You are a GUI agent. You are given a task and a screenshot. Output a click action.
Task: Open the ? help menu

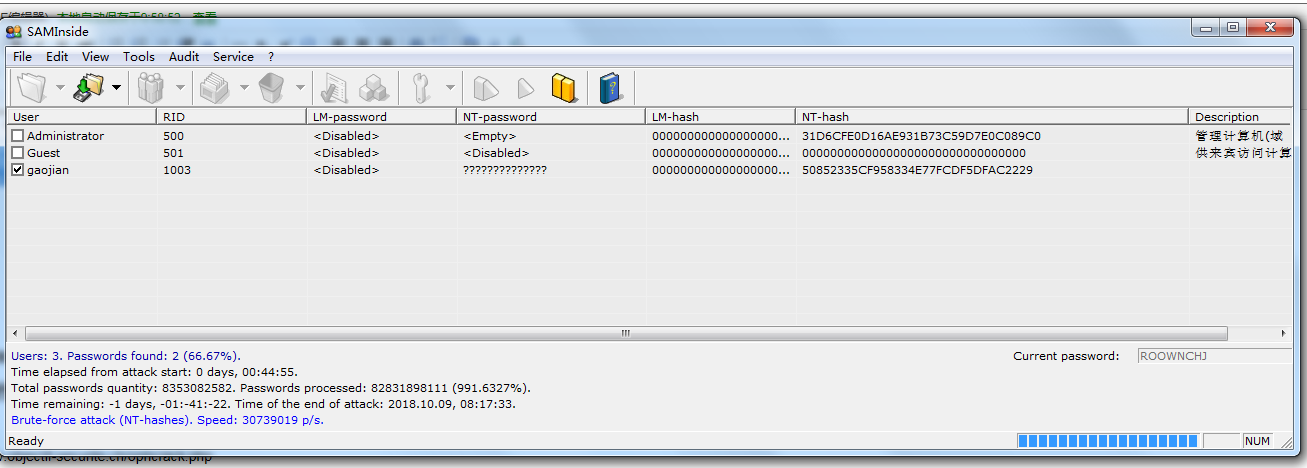pos(270,57)
